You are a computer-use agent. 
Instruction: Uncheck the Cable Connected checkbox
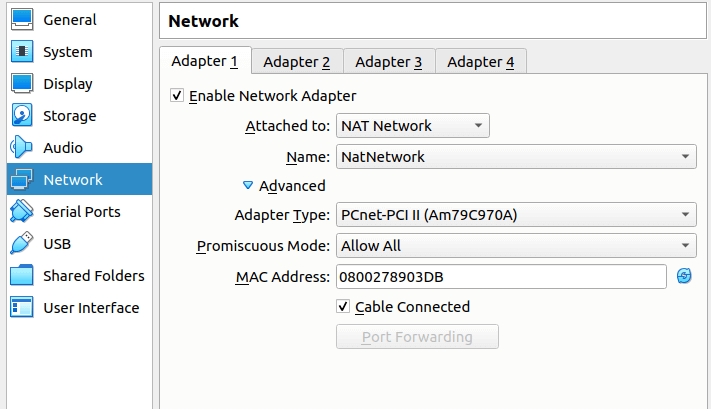343,307
